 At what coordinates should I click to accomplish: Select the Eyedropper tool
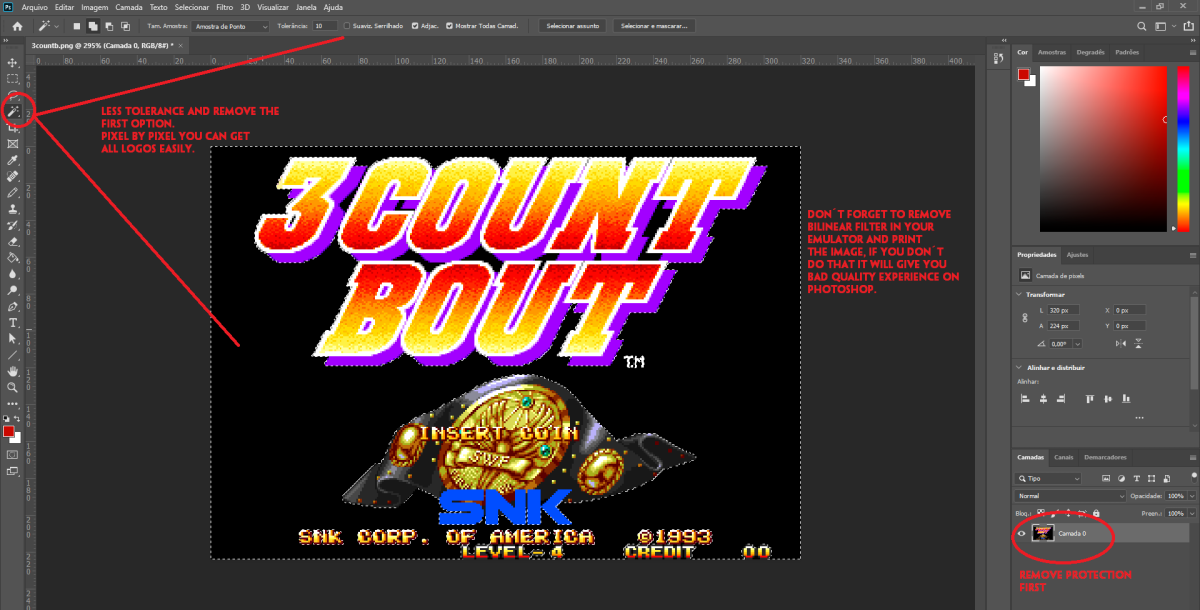tap(13, 160)
